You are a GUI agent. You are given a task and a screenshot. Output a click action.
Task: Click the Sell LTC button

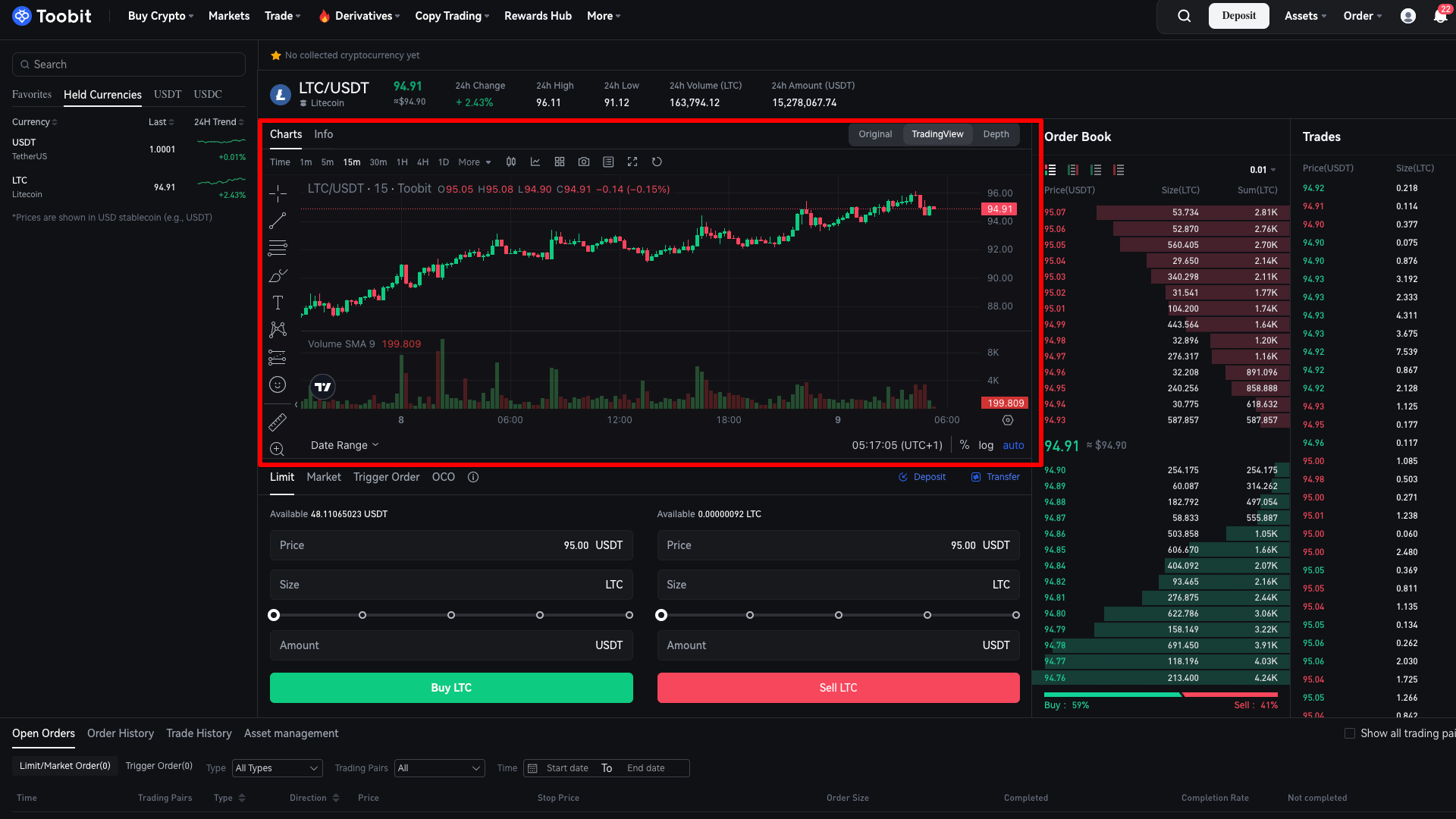coord(838,688)
